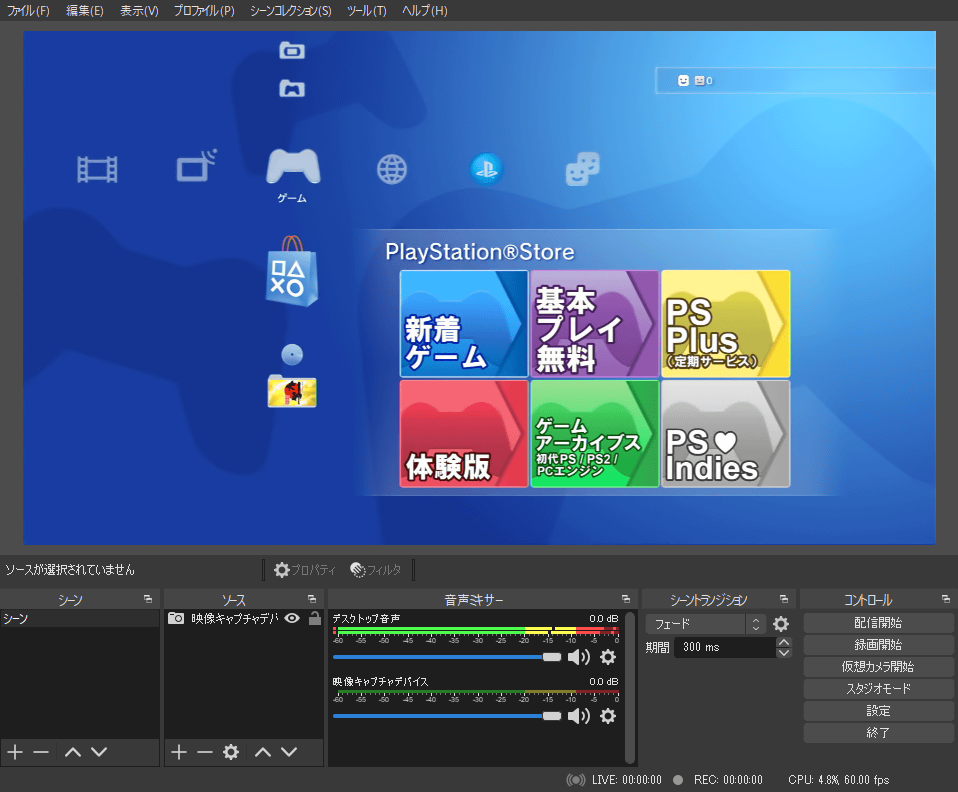The height and width of the screenshot is (792, 958).
Task: Mute デスクトップ音声 speaker icon
Action: 579,657
